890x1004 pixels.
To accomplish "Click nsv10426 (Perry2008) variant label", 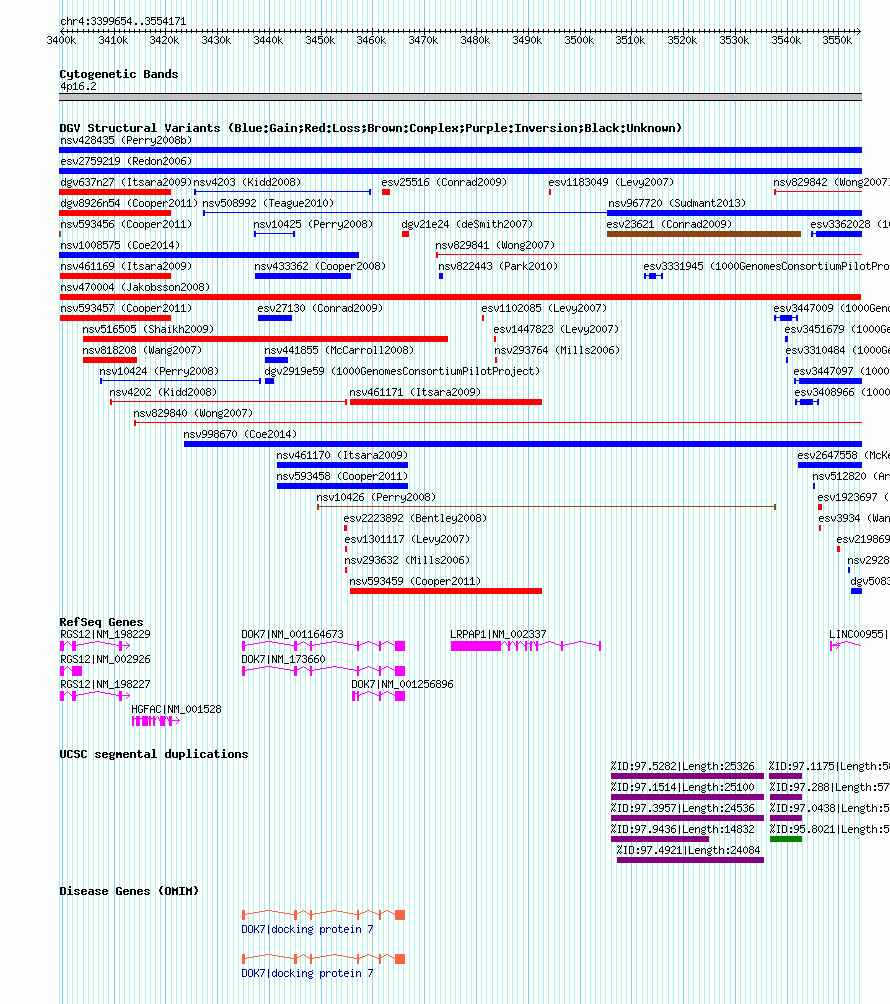I will pyautogui.click(x=376, y=498).
